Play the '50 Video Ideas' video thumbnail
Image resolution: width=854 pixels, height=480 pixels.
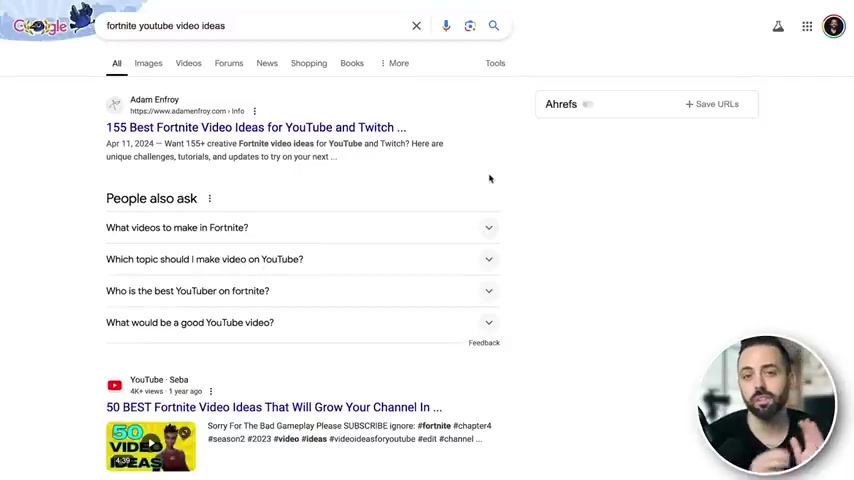(151, 446)
